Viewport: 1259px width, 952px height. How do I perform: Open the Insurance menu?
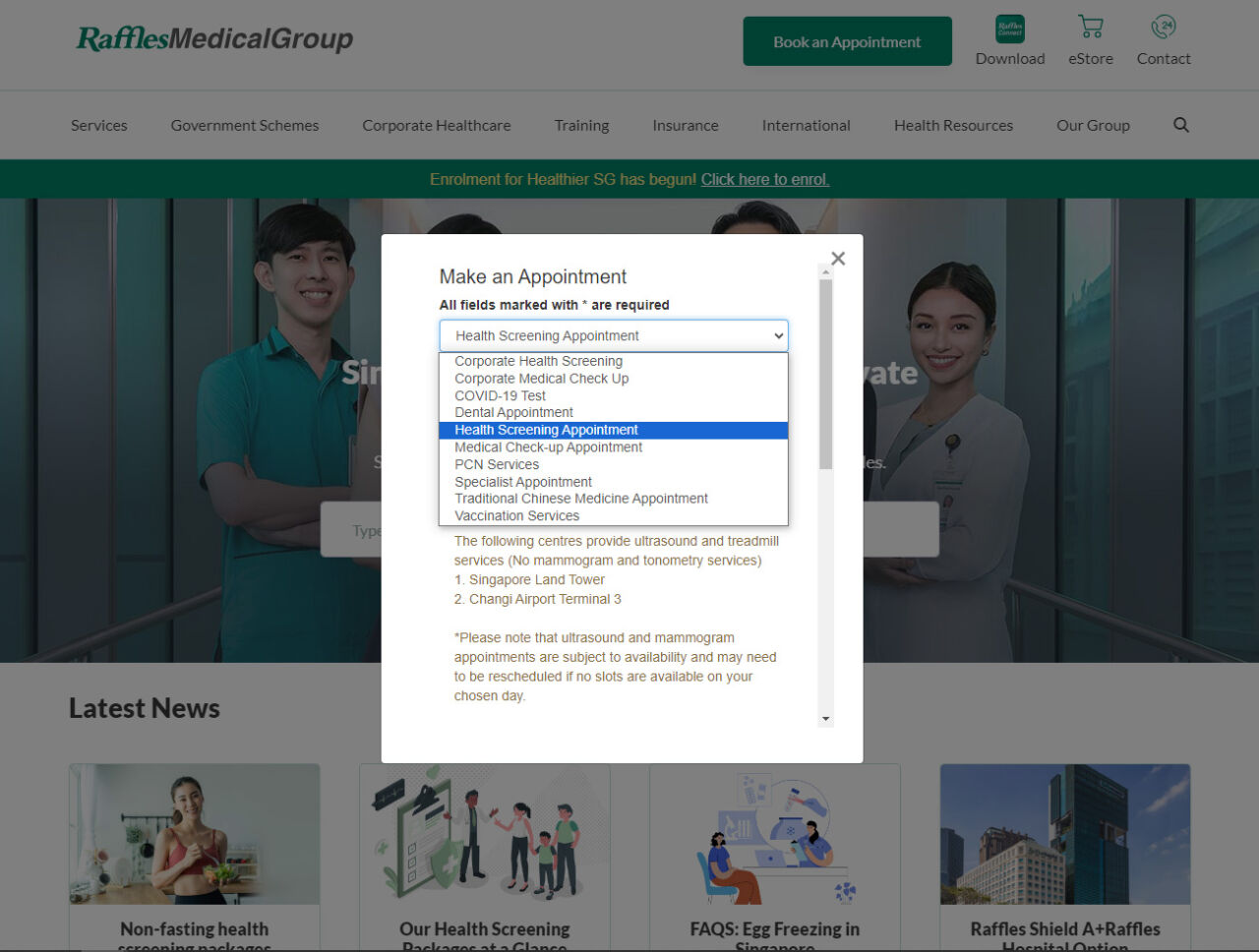coord(685,125)
